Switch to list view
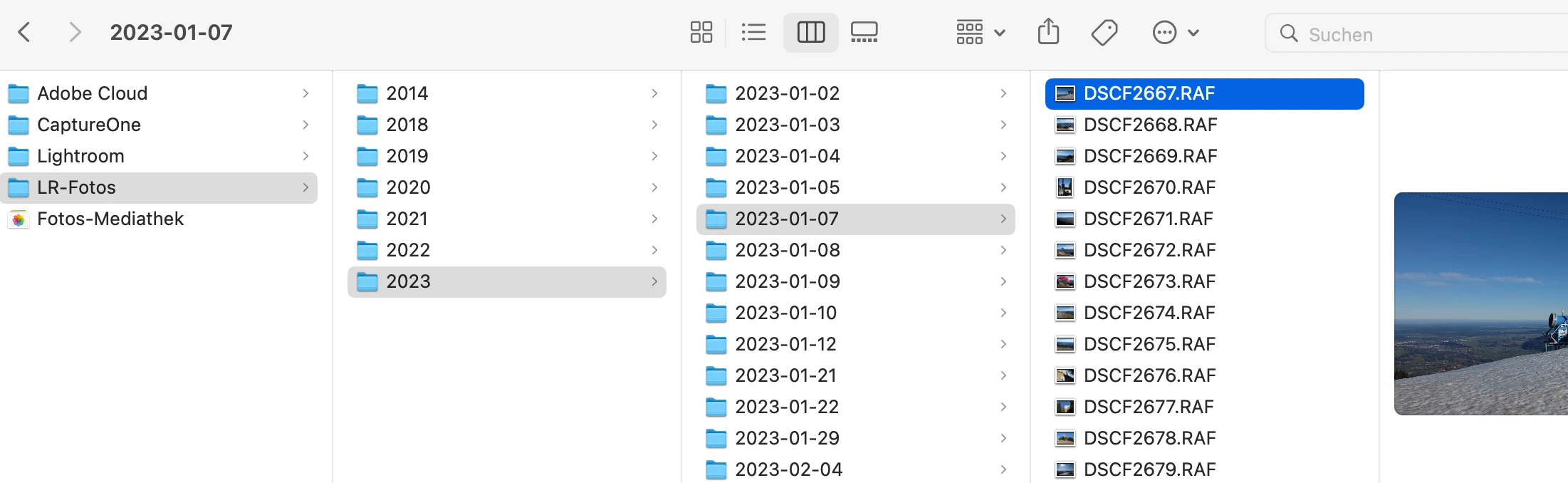This screenshot has height=483, width=1568. pyautogui.click(x=753, y=32)
